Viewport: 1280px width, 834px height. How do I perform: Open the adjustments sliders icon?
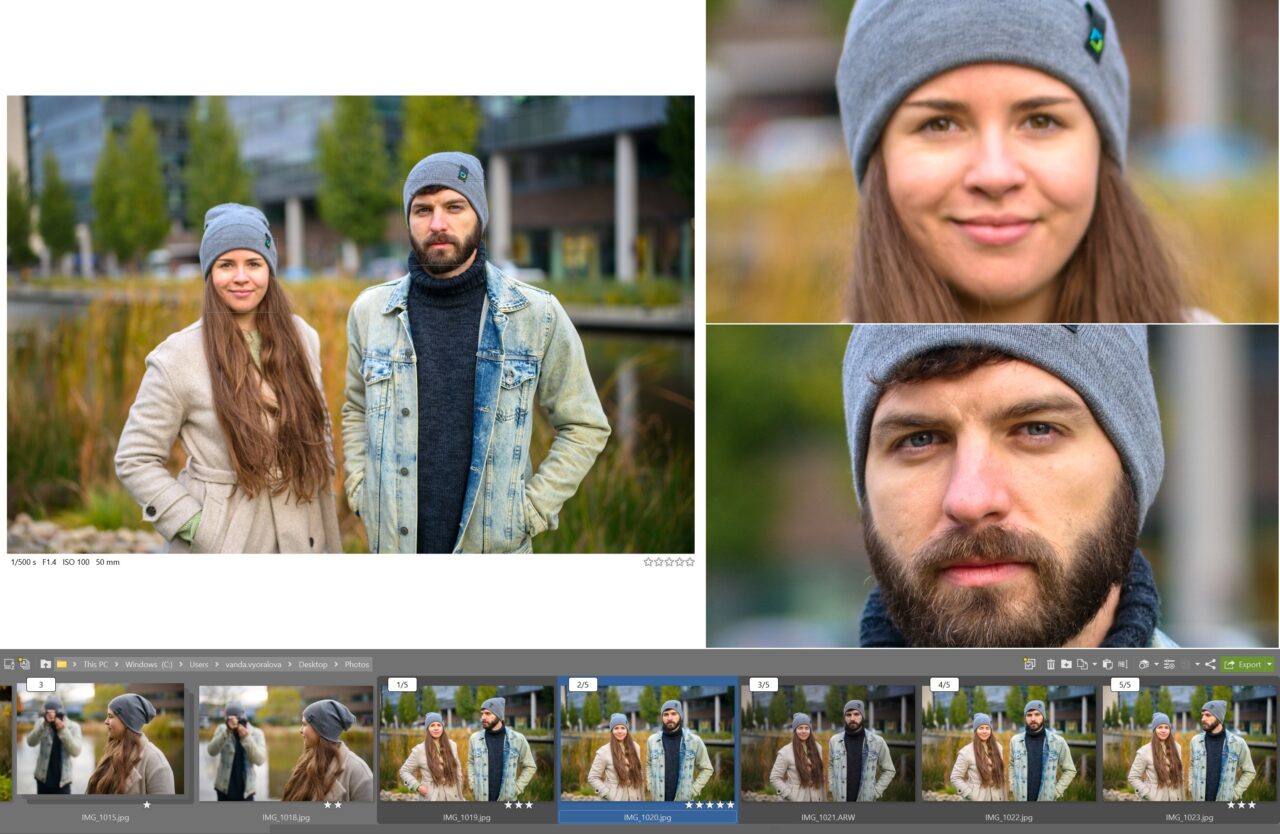click(1169, 664)
